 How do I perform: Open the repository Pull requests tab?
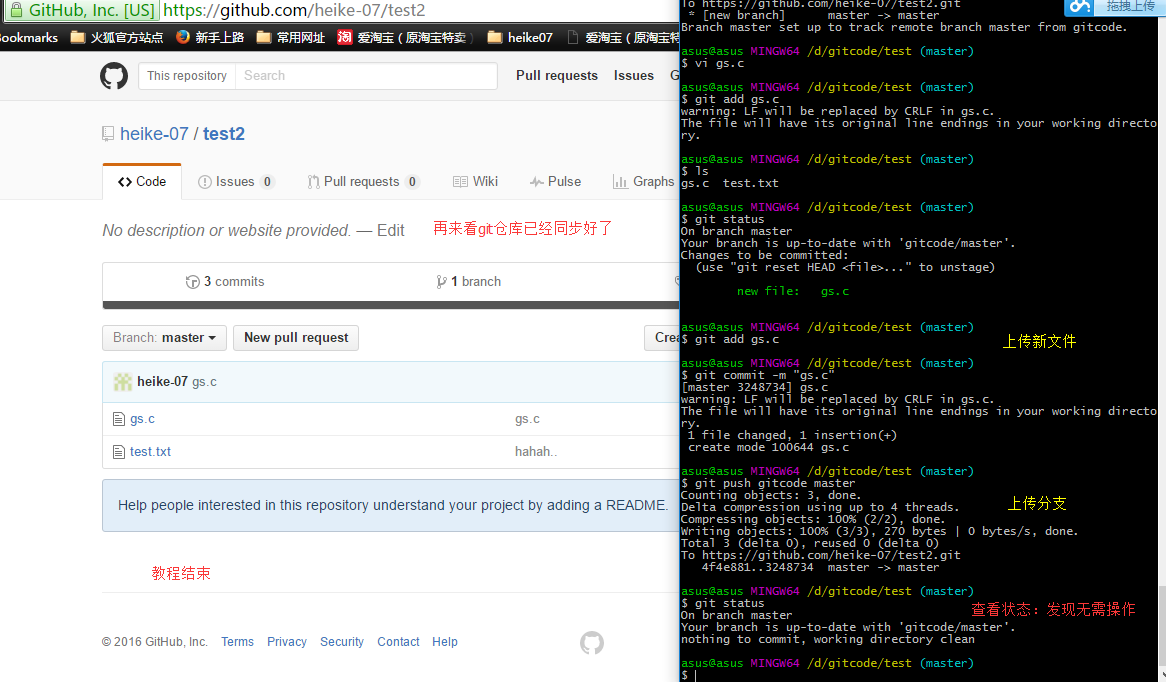coord(364,181)
